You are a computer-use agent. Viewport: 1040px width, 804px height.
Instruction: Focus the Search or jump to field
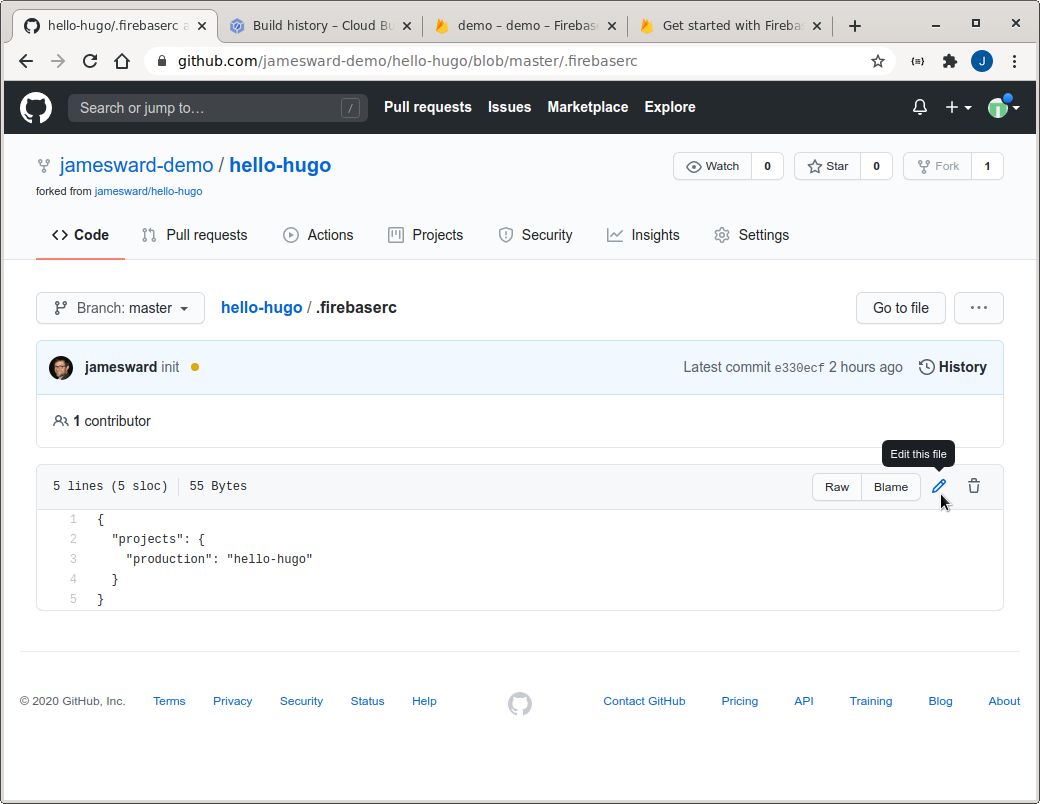[205, 108]
